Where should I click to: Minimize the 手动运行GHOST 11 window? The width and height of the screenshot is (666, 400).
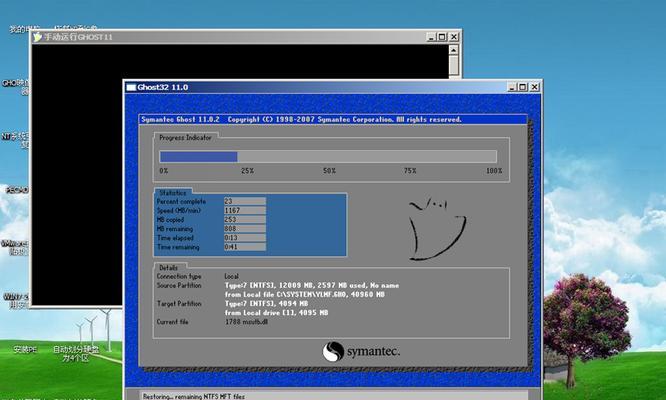431,37
